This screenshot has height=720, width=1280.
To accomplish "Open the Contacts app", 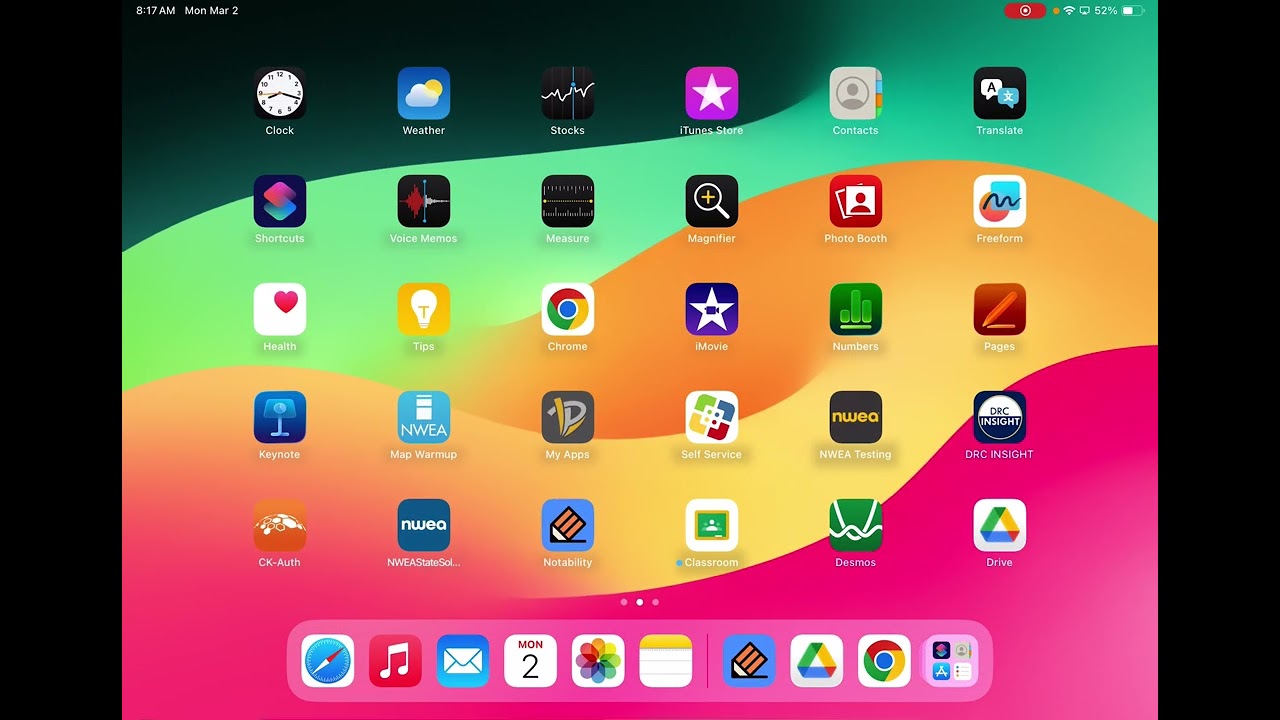I will (856, 93).
